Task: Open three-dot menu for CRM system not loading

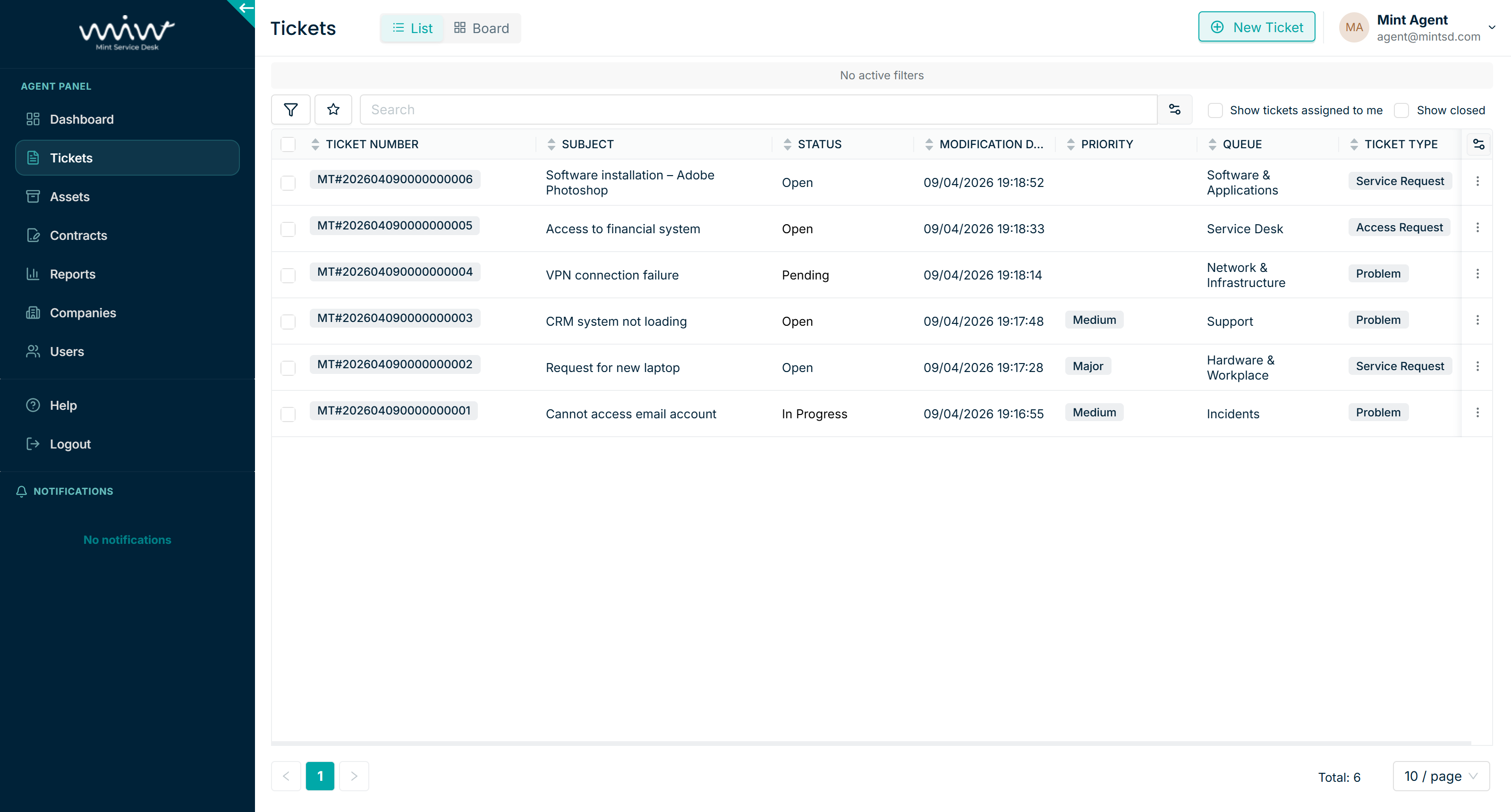Action: [x=1477, y=320]
